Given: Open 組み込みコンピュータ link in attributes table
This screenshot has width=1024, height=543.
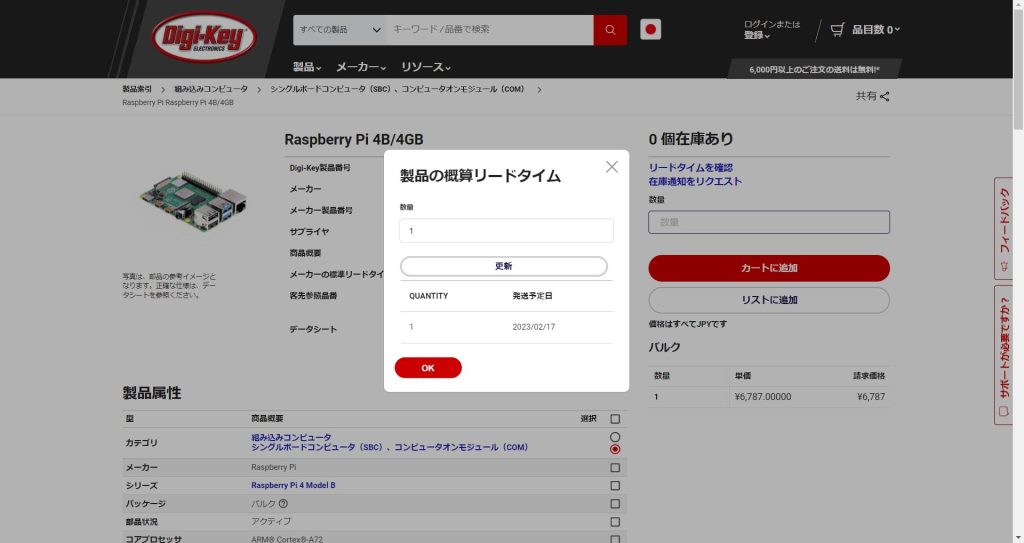Looking at the screenshot, I should click(291, 437).
